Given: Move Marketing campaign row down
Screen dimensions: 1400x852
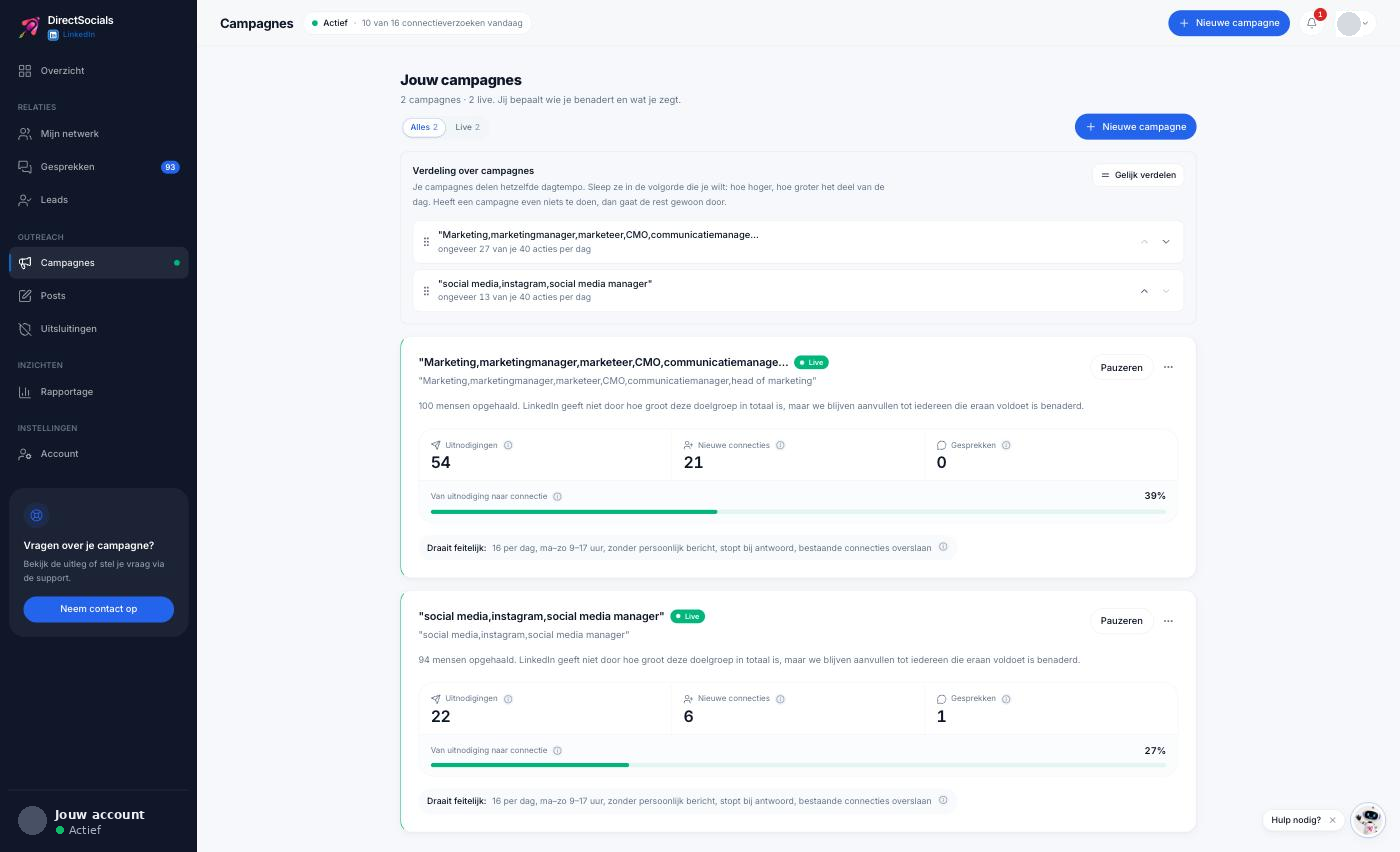Looking at the screenshot, I should (x=1166, y=242).
